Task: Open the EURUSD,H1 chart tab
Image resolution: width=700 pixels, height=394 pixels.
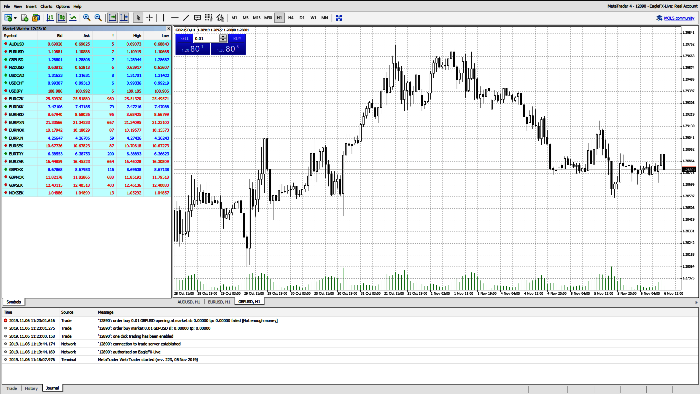Action: 220,302
